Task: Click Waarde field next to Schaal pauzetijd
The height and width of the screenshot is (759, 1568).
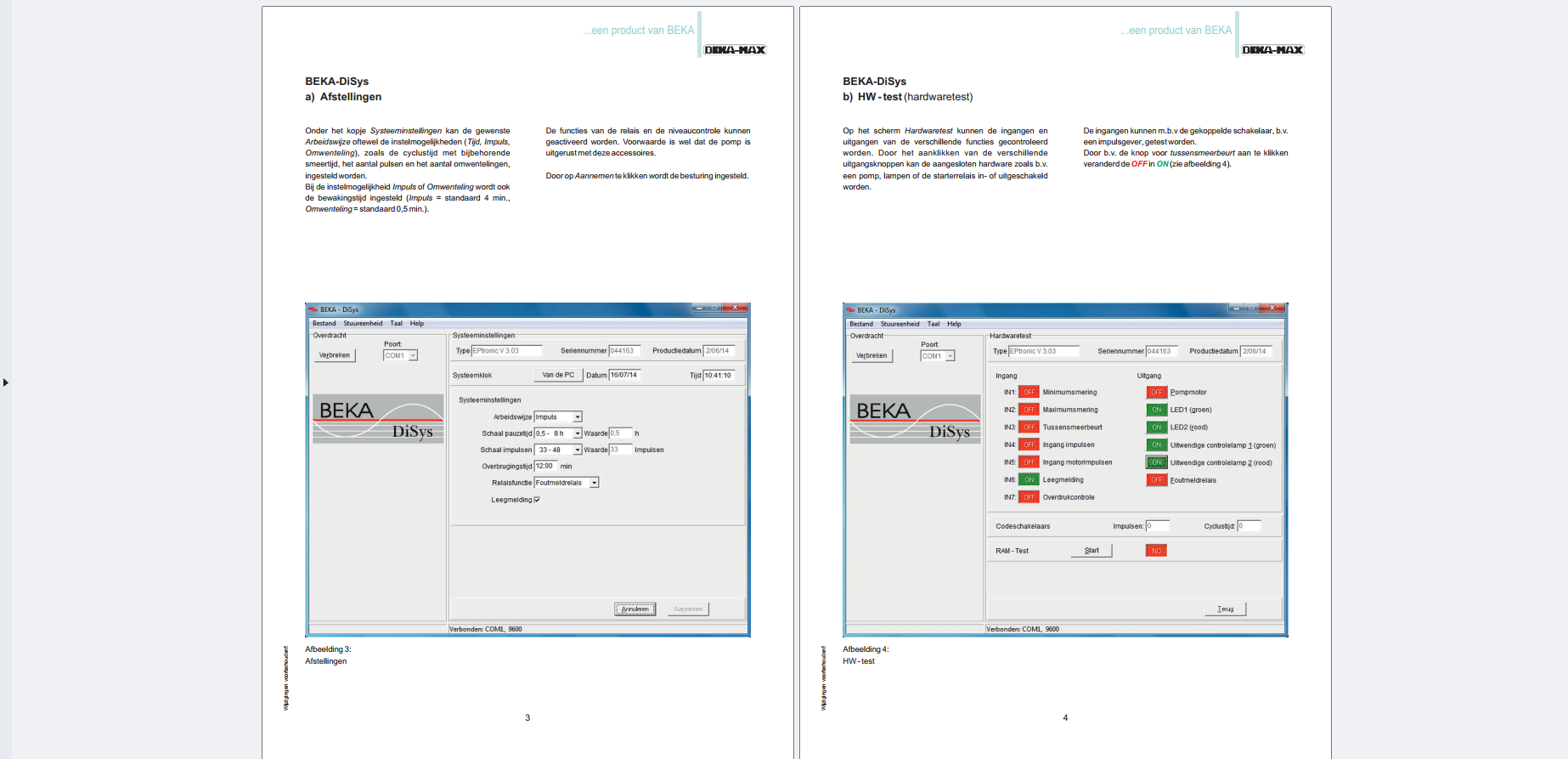Action: click(x=621, y=433)
